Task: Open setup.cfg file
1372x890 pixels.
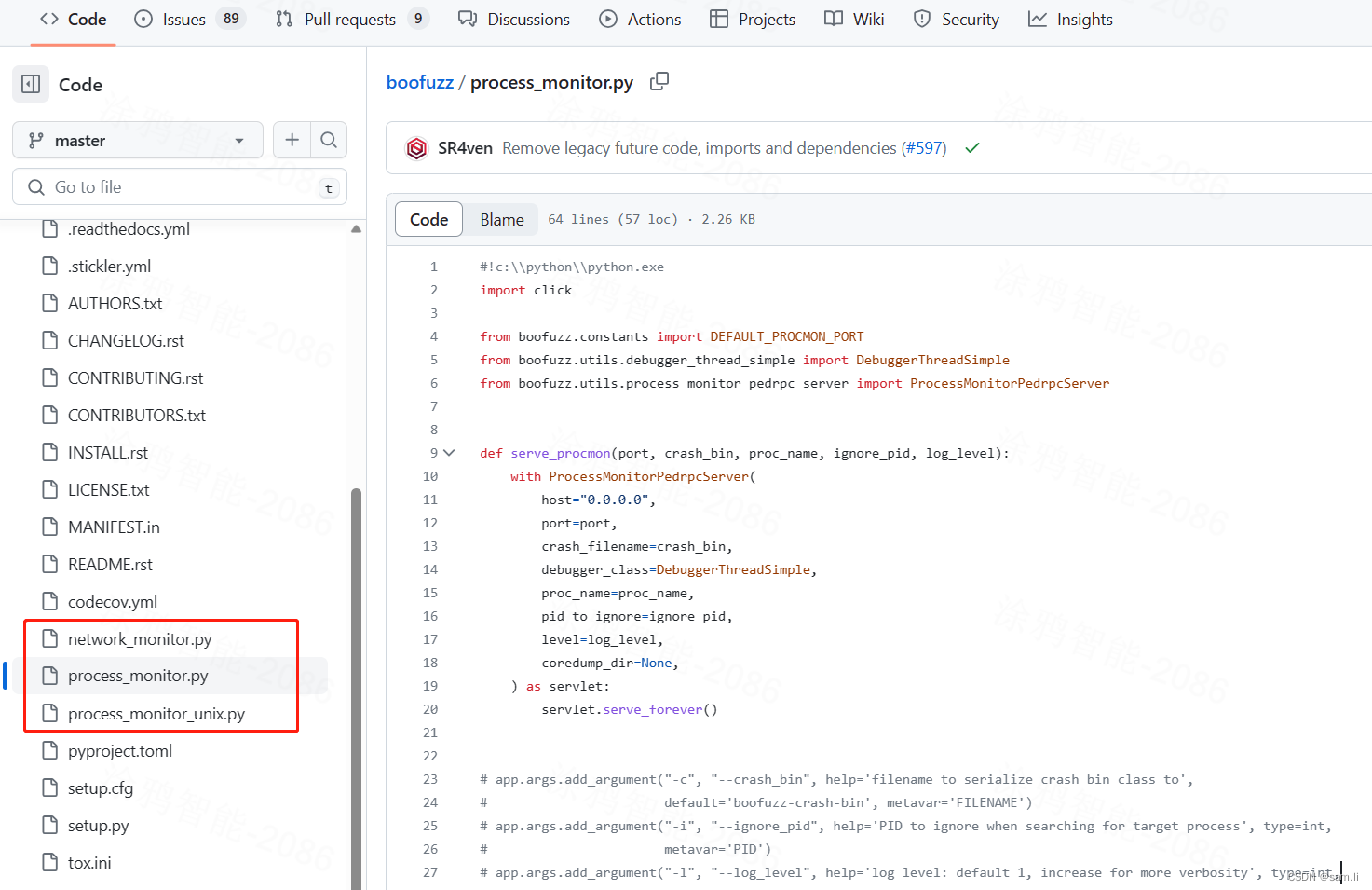Action: 101,788
